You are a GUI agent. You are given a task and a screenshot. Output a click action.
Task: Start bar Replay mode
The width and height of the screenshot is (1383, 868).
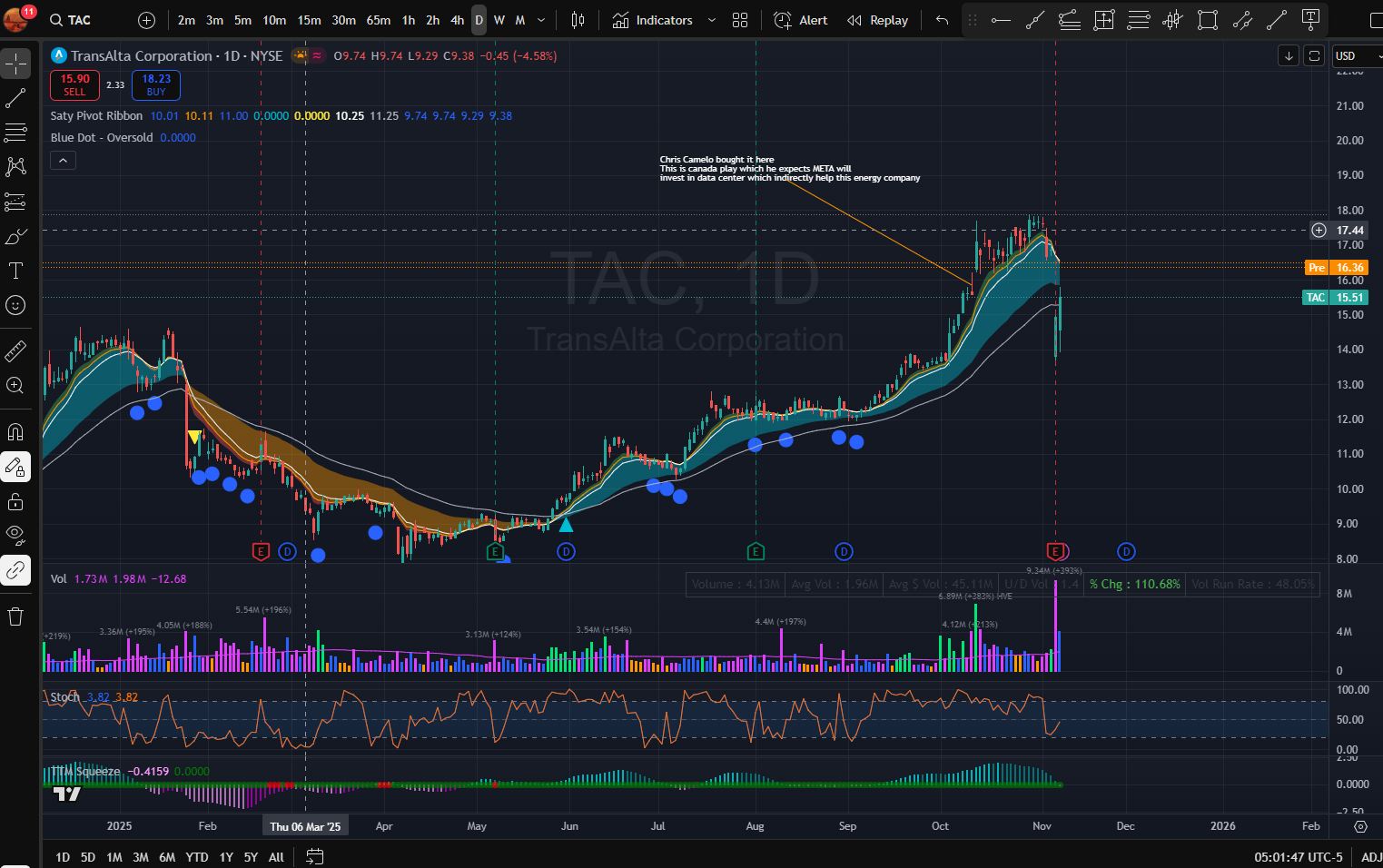click(877, 20)
